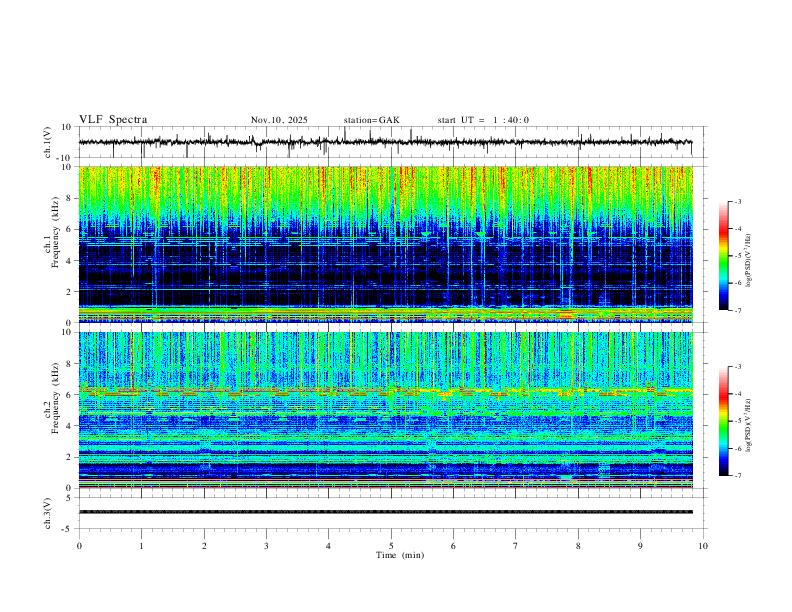
Task: Click the "VLF Spectra" title text
Action: pyautogui.click(x=113, y=120)
